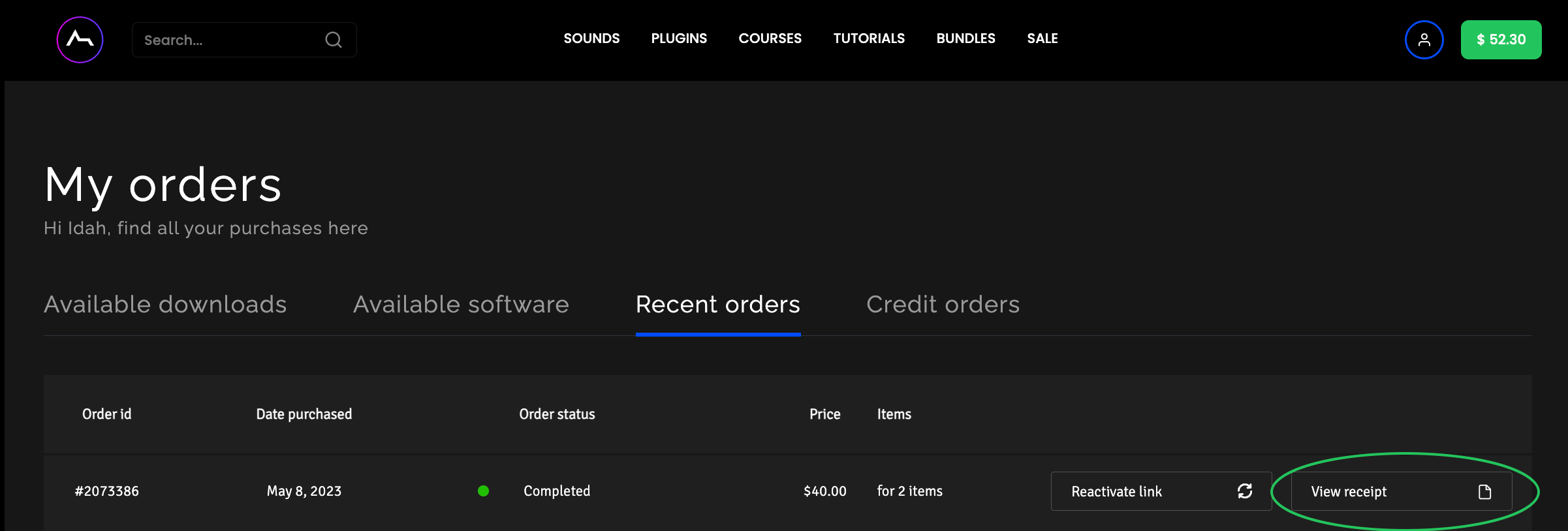Click the search magnifier icon
The image size is (1568, 531).
click(334, 40)
